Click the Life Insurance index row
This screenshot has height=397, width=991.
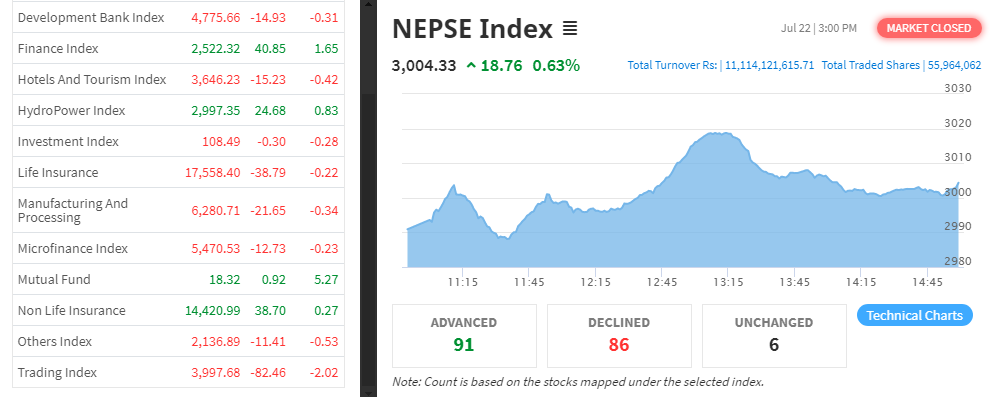(178, 173)
